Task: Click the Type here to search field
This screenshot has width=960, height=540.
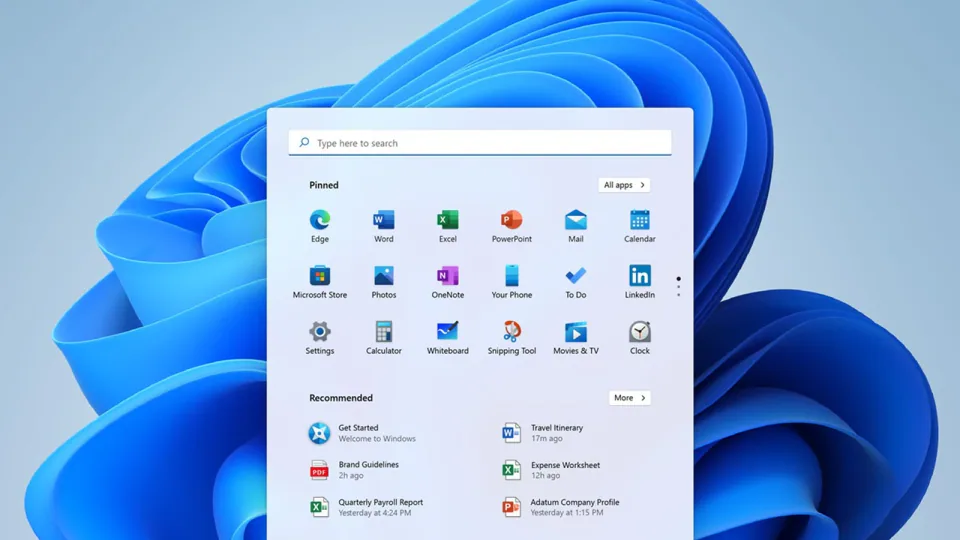Action: 480,143
